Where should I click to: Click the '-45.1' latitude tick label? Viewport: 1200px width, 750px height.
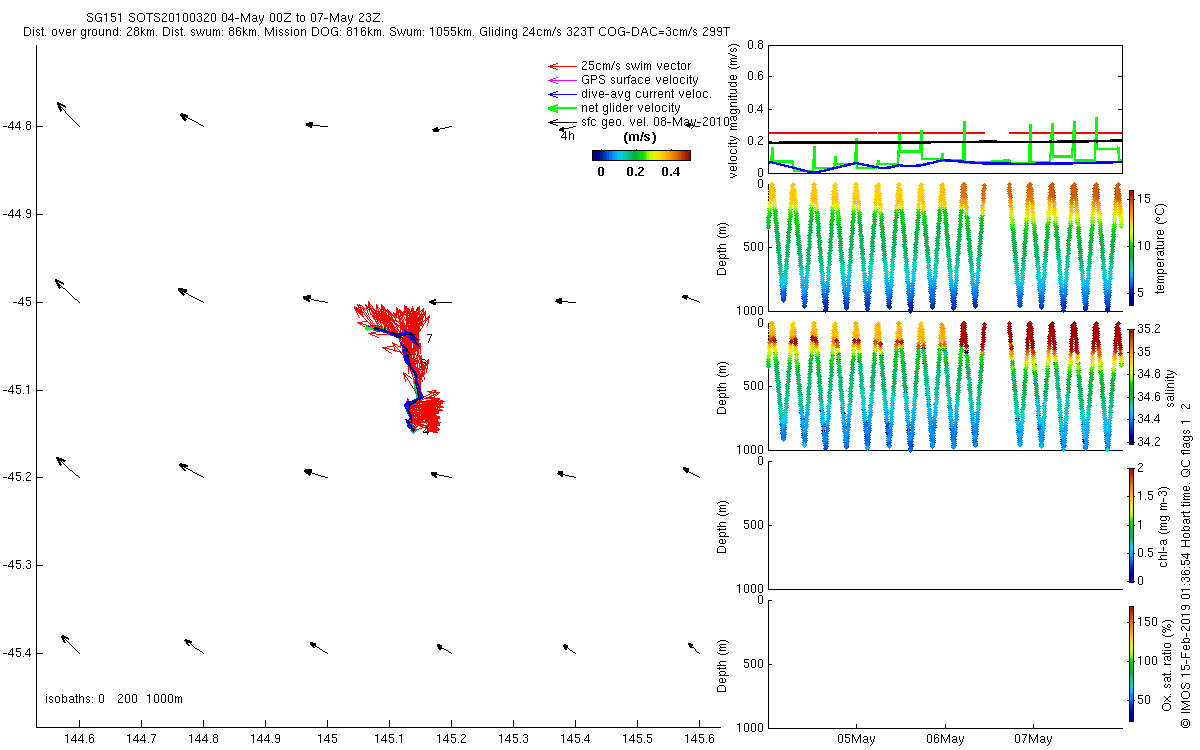(18, 389)
